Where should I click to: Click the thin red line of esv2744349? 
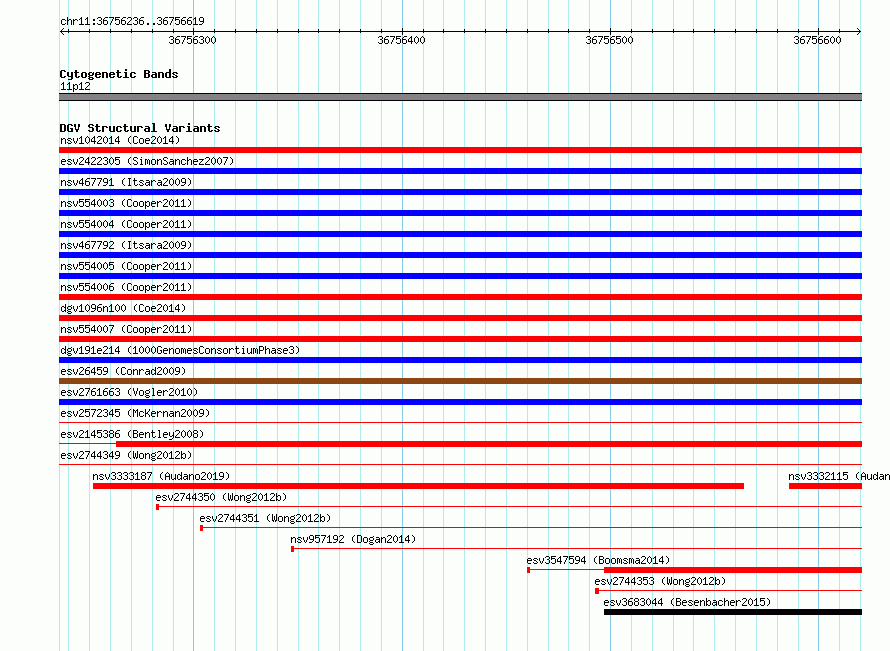[460, 465]
